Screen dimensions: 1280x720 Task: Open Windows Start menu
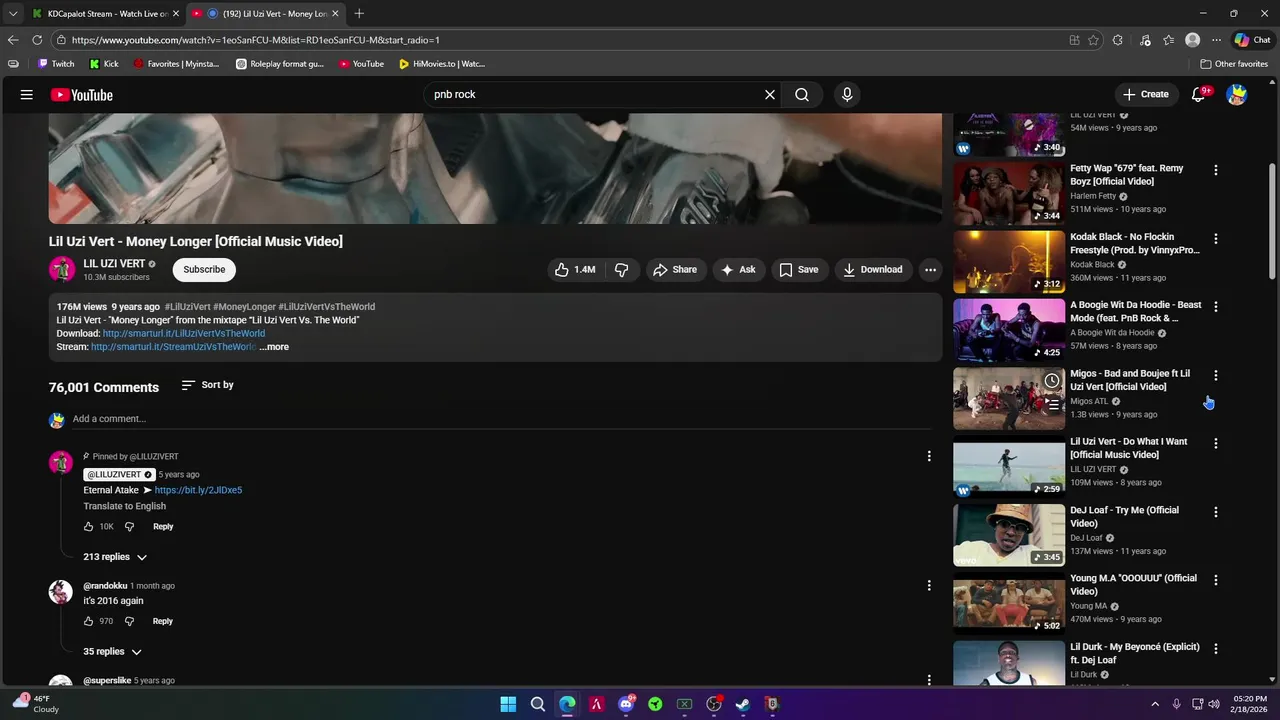pyautogui.click(x=508, y=704)
